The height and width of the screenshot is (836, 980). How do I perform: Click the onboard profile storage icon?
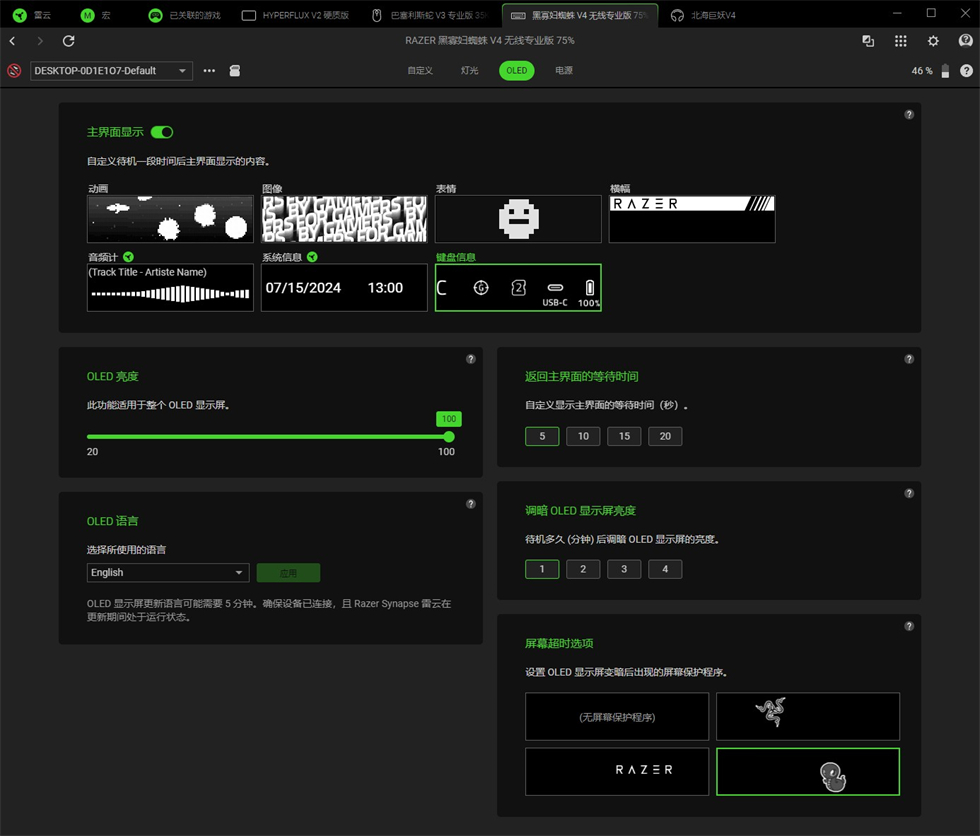tap(234, 71)
